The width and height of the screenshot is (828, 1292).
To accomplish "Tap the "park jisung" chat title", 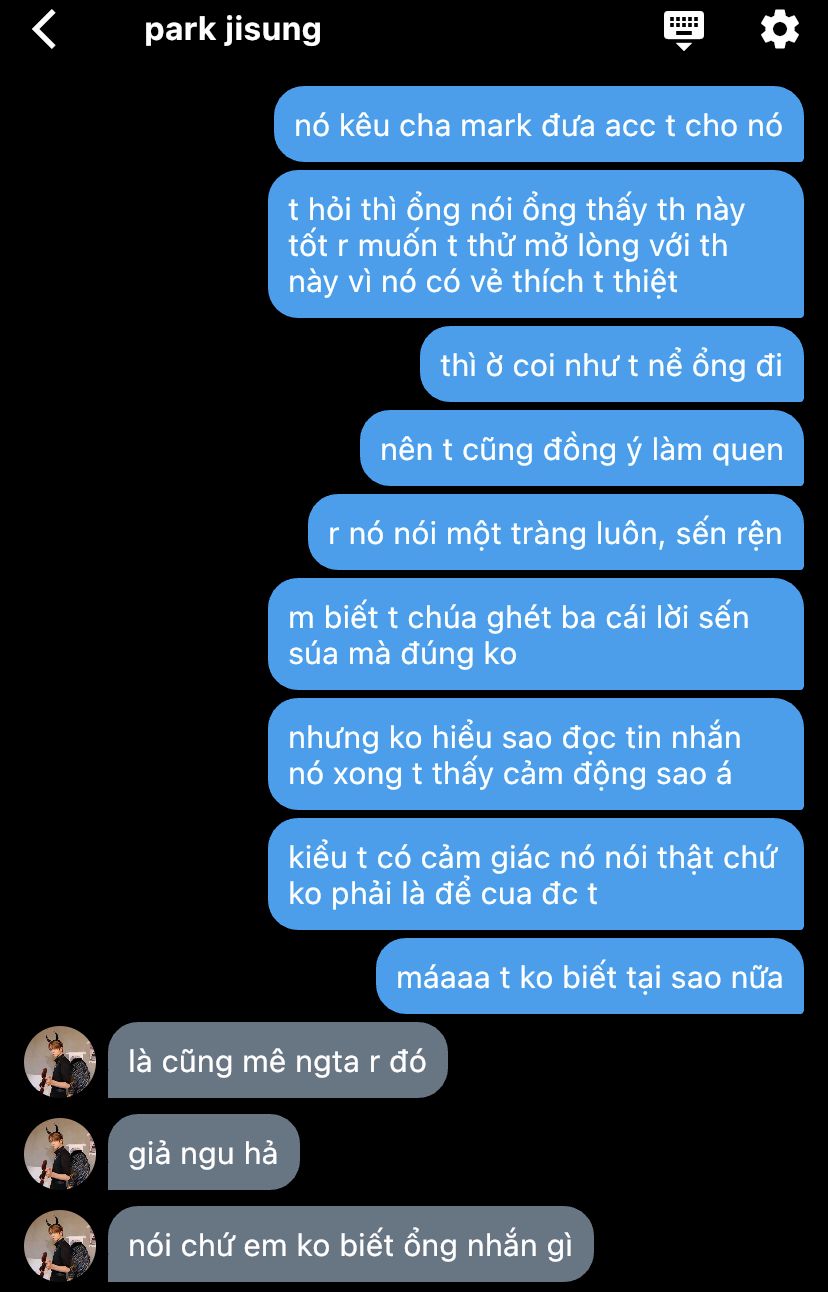I will click(233, 30).
